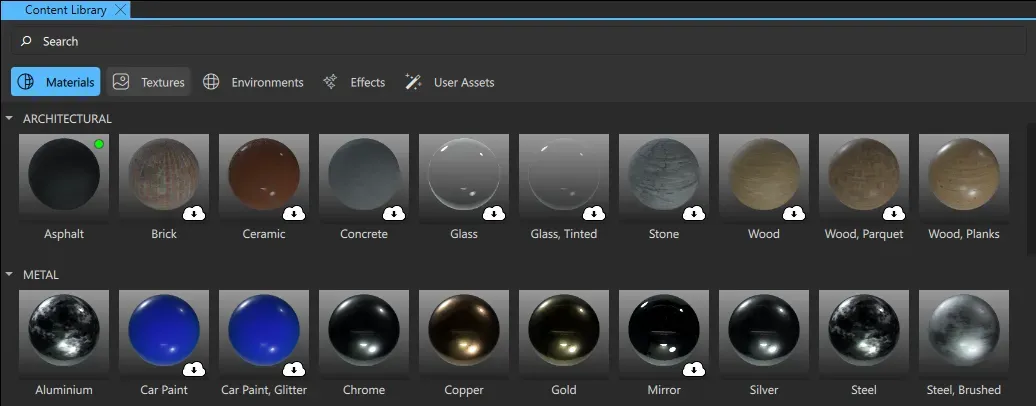1036x406 pixels.
Task: Download Car Paint via cloud icon
Action: (194, 369)
